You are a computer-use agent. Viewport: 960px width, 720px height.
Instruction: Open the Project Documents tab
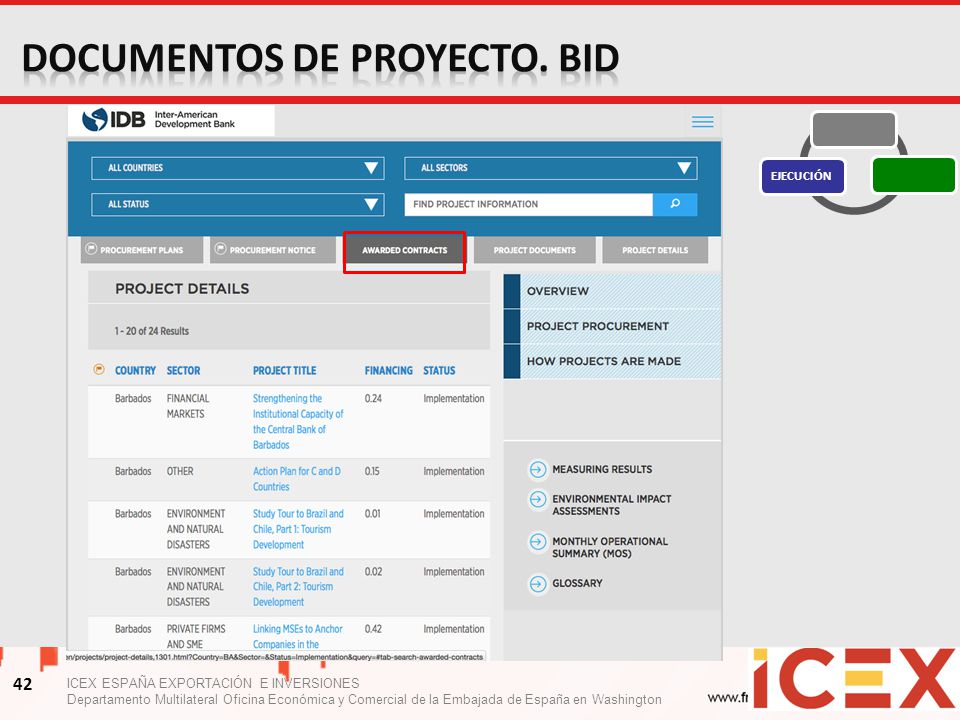pyautogui.click(x=534, y=250)
